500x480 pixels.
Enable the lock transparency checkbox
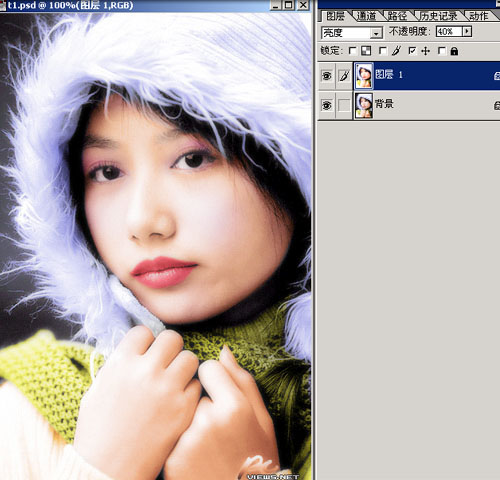pyautogui.click(x=352, y=51)
